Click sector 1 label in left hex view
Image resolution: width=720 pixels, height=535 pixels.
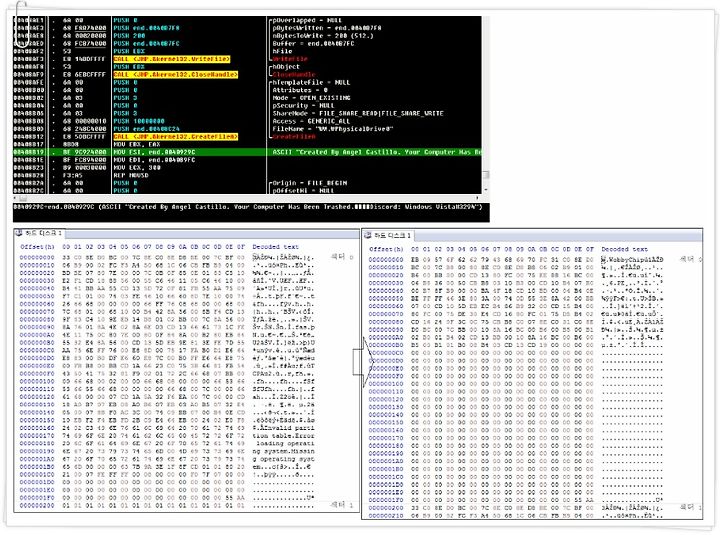(x=342, y=505)
